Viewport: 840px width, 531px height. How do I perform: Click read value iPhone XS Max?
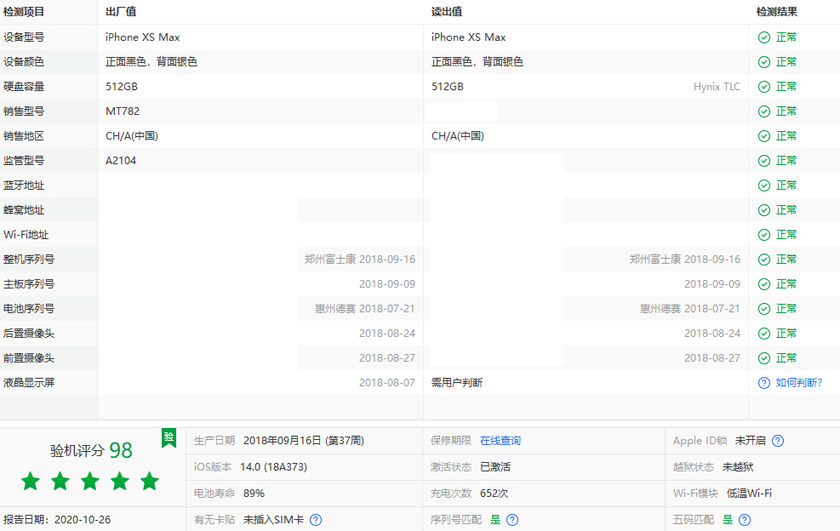click(468, 37)
